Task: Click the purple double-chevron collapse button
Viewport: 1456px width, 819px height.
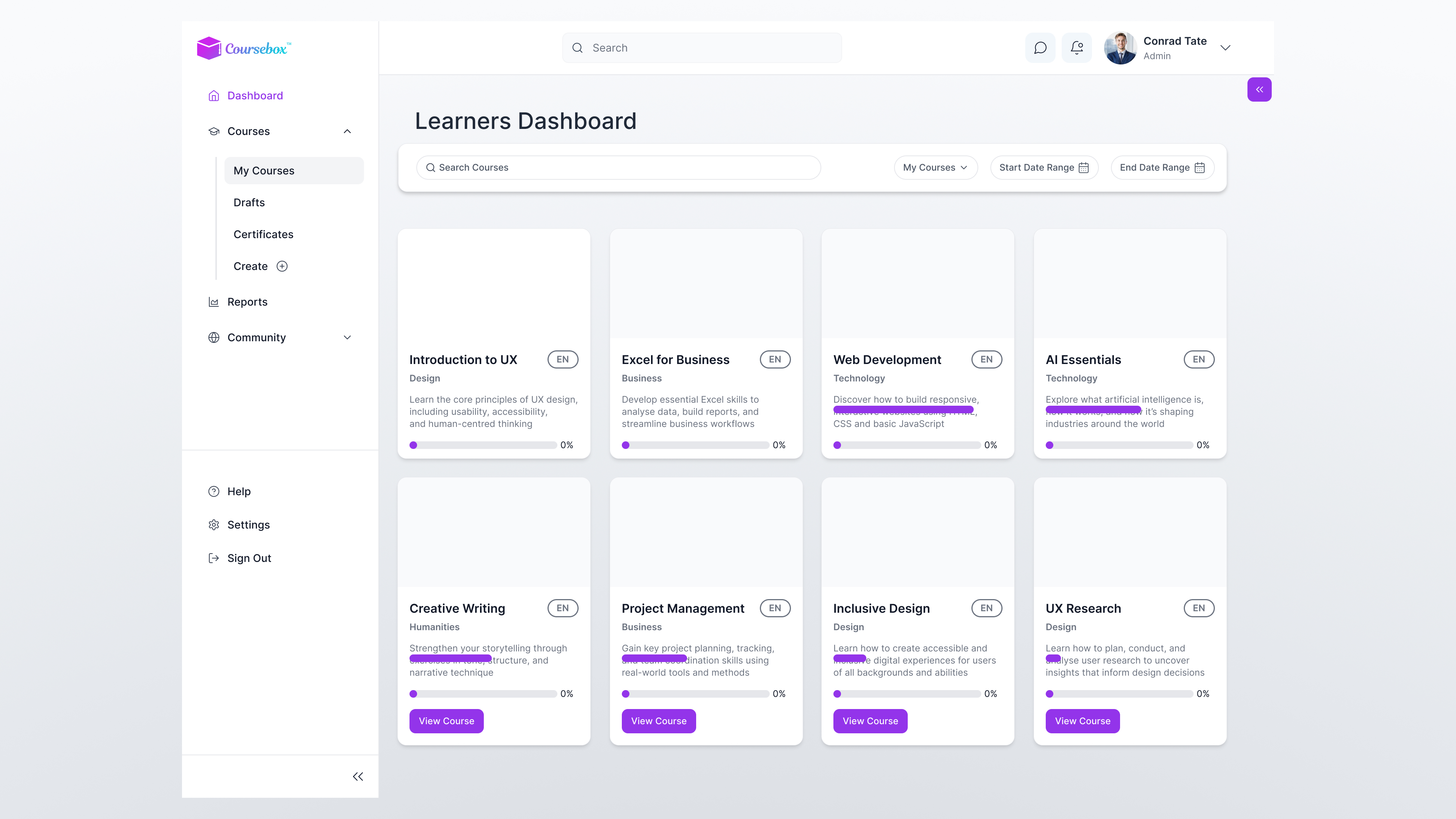Action: [x=1259, y=89]
